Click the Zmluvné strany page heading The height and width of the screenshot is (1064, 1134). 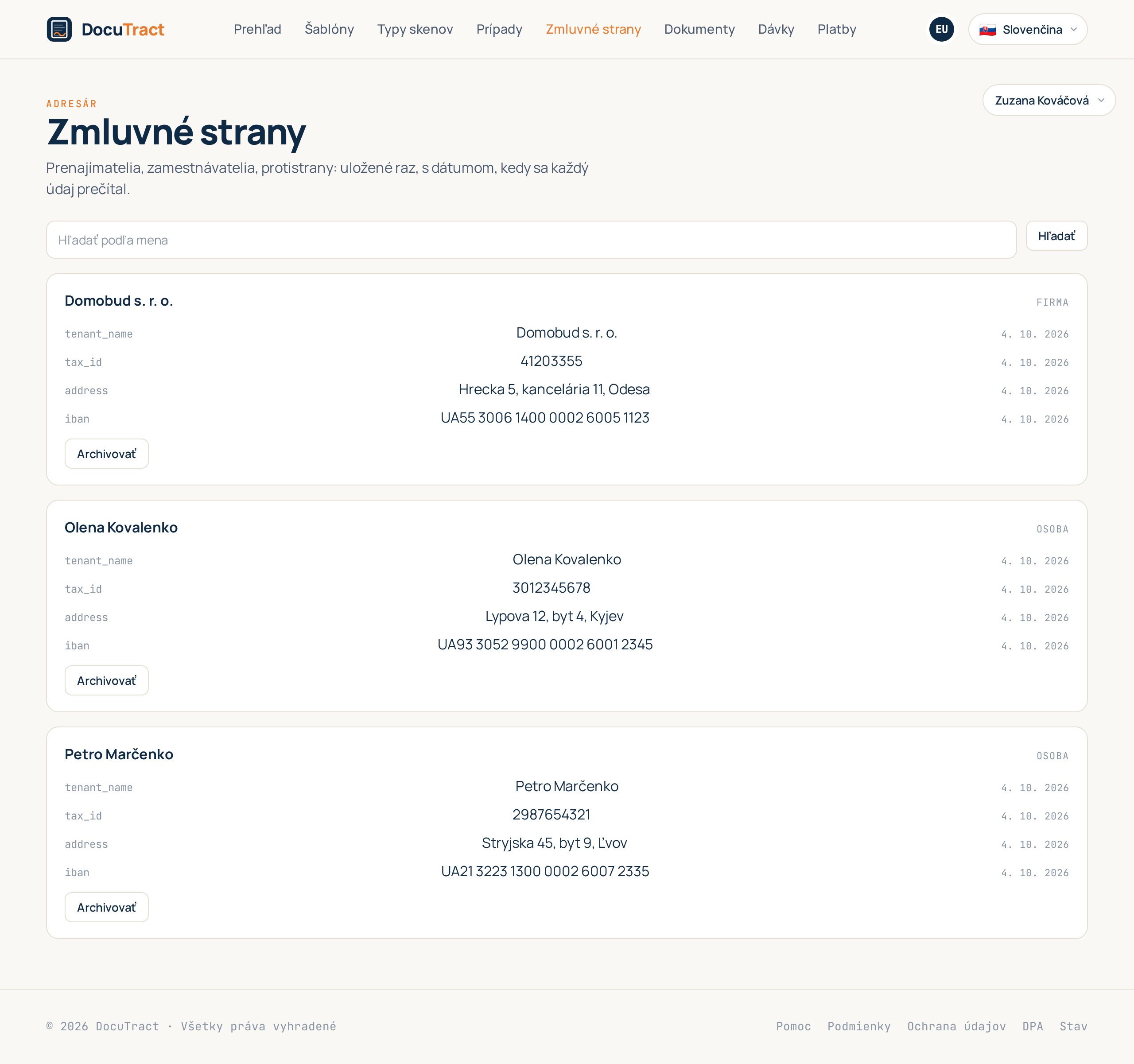[x=176, y=132]
